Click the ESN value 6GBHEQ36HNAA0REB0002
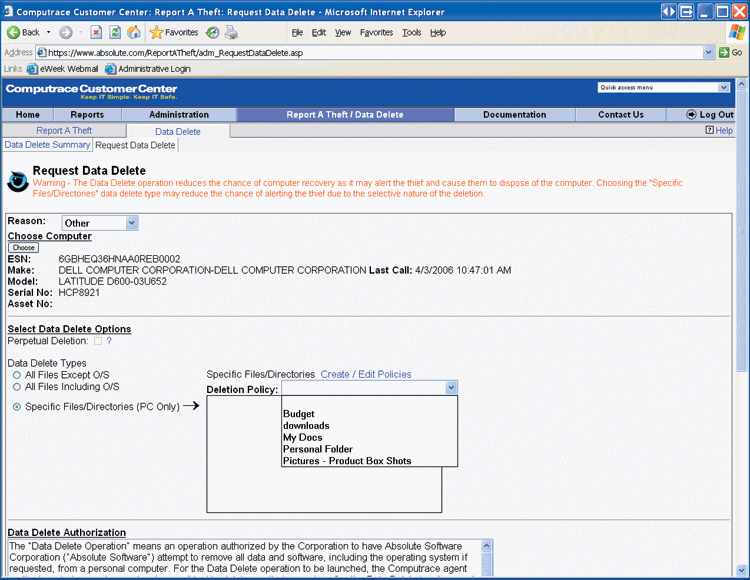This screenshot has height=580, width=750. coord(119,259)
